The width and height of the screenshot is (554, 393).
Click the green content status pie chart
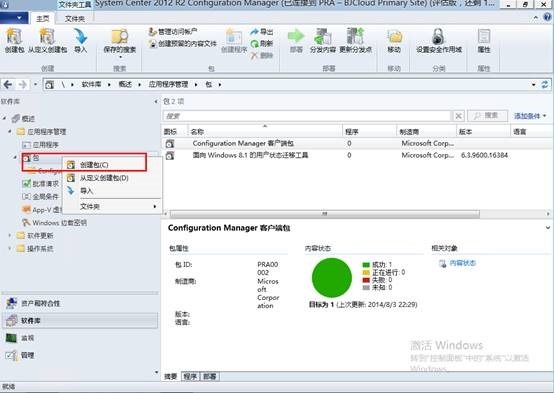click(x=331, y=277)
